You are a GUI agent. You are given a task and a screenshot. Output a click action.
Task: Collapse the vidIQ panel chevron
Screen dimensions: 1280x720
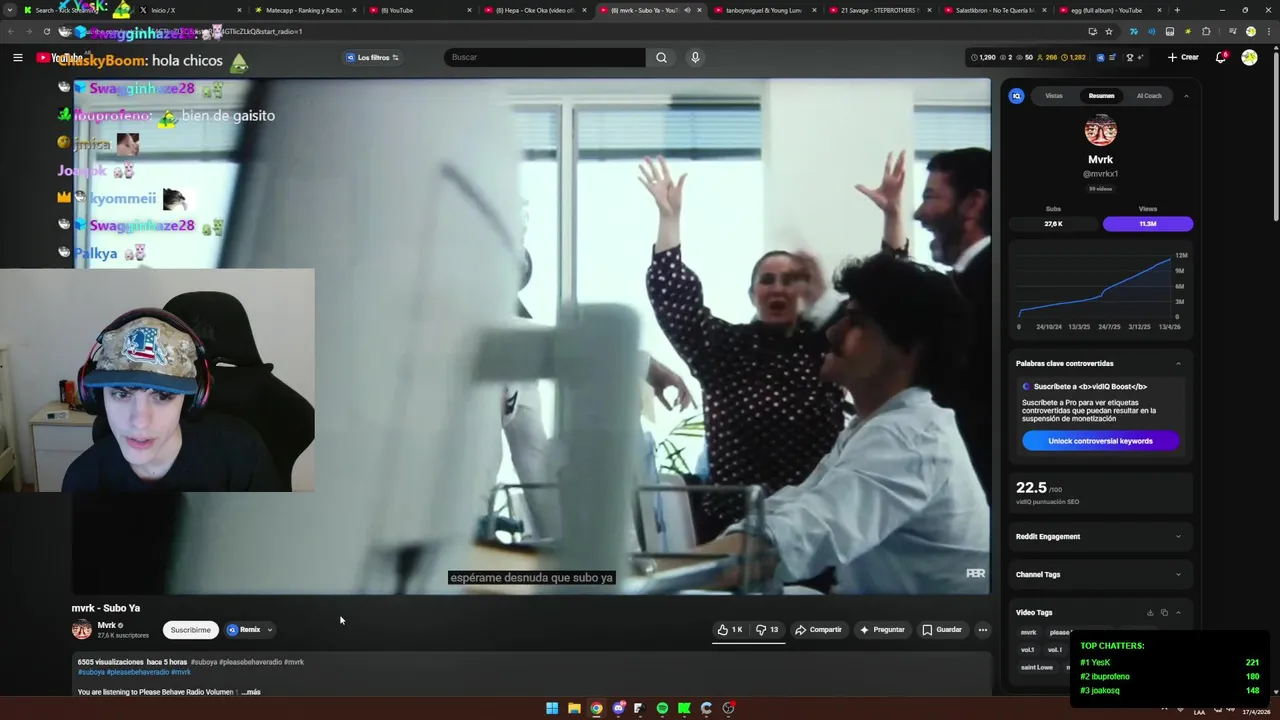coord(1186,96)
